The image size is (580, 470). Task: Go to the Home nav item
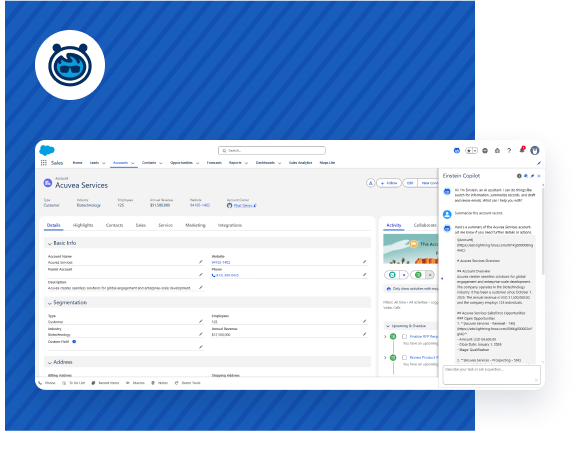[x=77, y=163]
